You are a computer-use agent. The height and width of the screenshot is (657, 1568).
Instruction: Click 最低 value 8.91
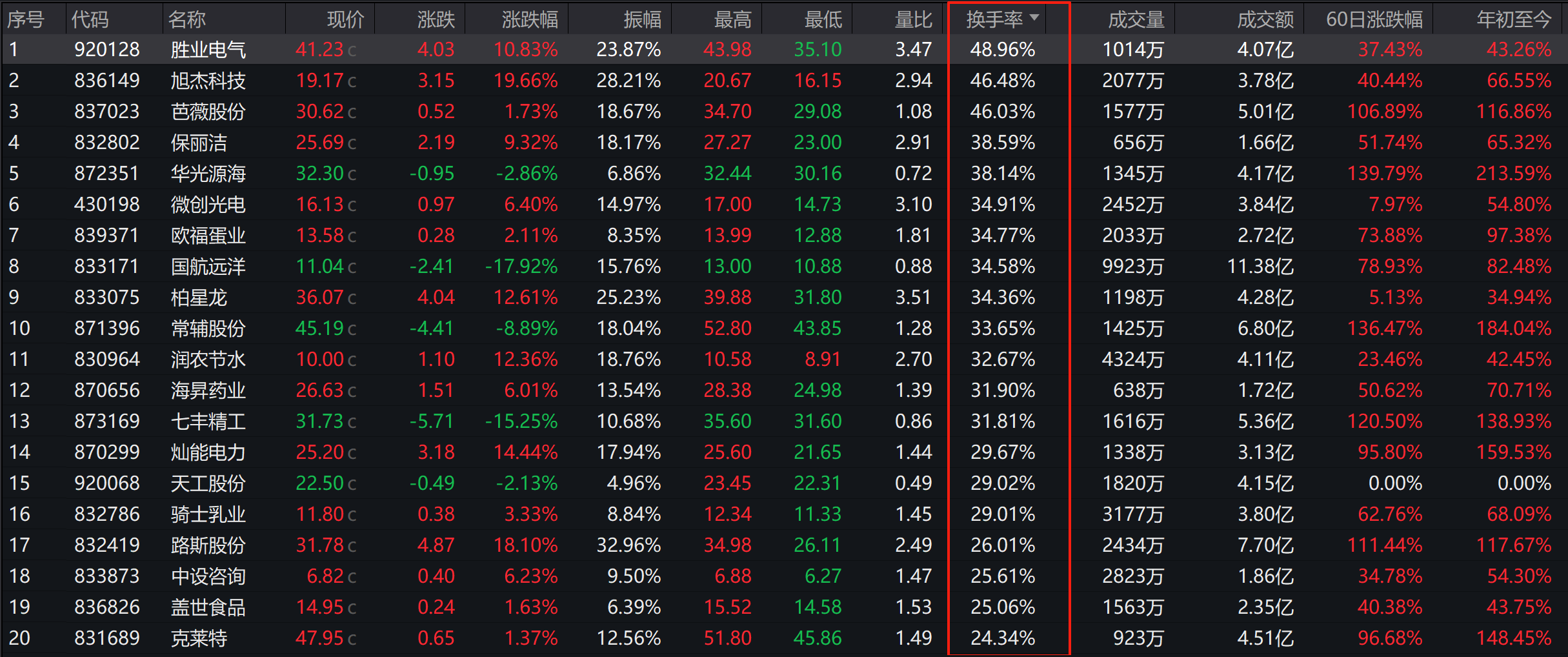[823, 359]
